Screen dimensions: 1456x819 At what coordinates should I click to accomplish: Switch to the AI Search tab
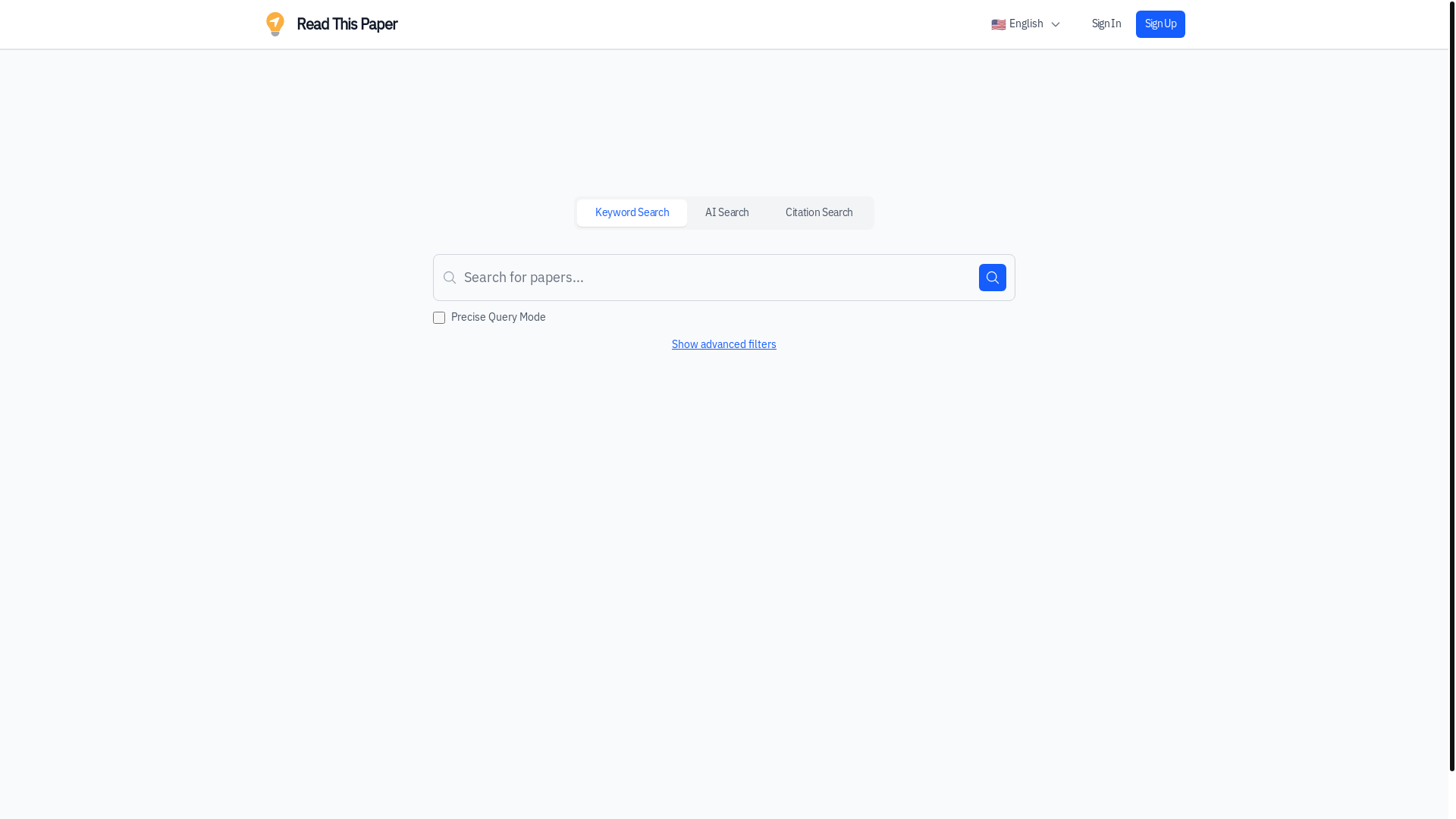click(x=726, y=213)
